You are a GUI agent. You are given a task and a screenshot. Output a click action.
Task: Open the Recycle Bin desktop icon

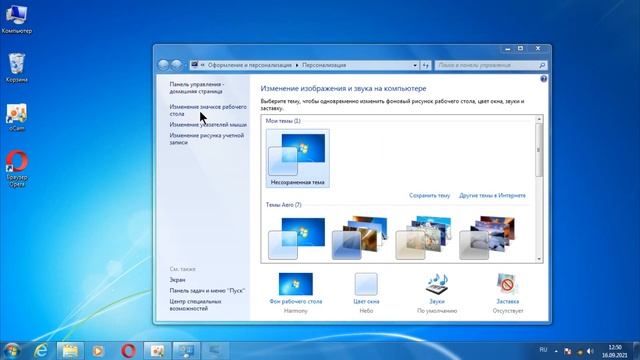17,67
